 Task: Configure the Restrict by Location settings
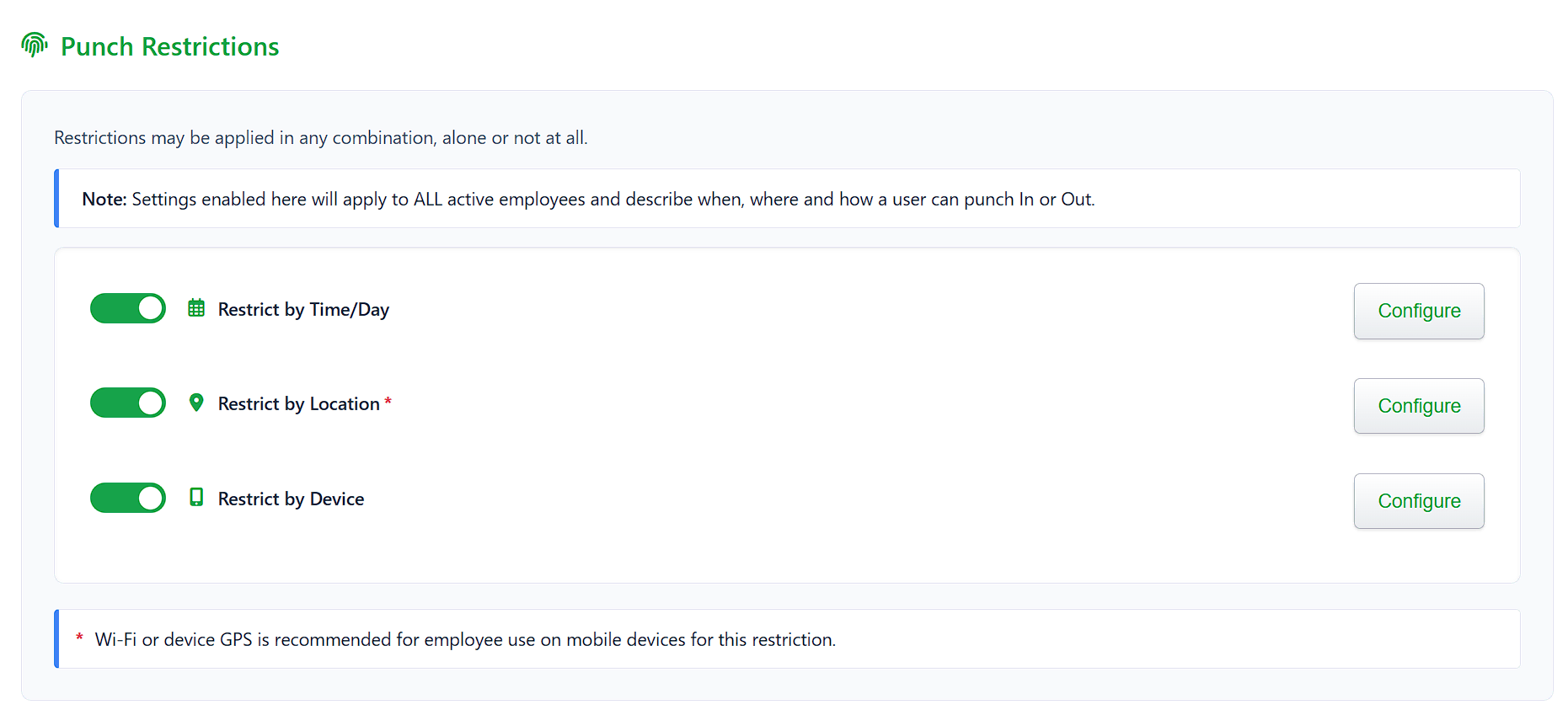1418,406
